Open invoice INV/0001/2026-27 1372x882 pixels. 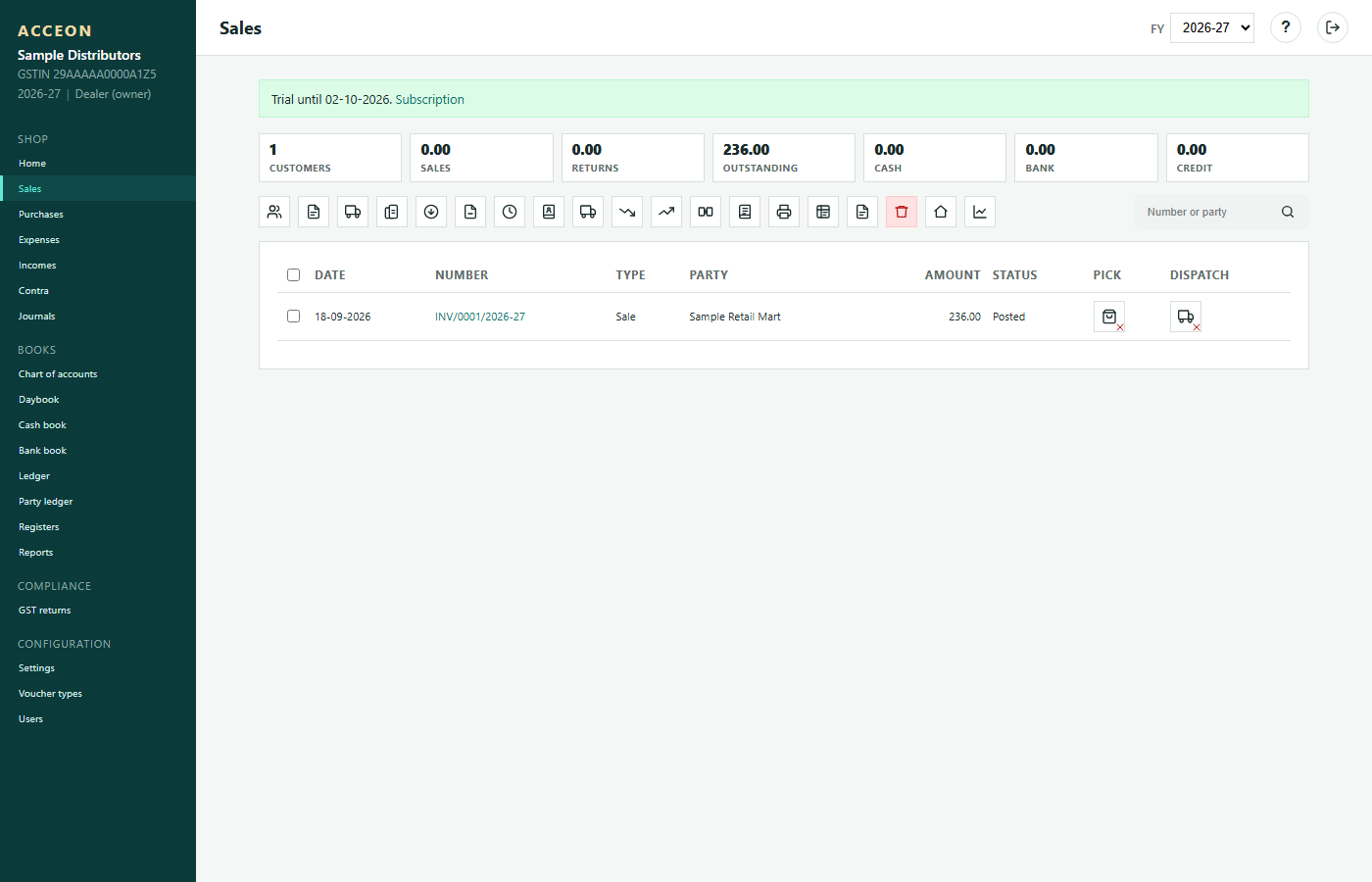pos(480,317)
